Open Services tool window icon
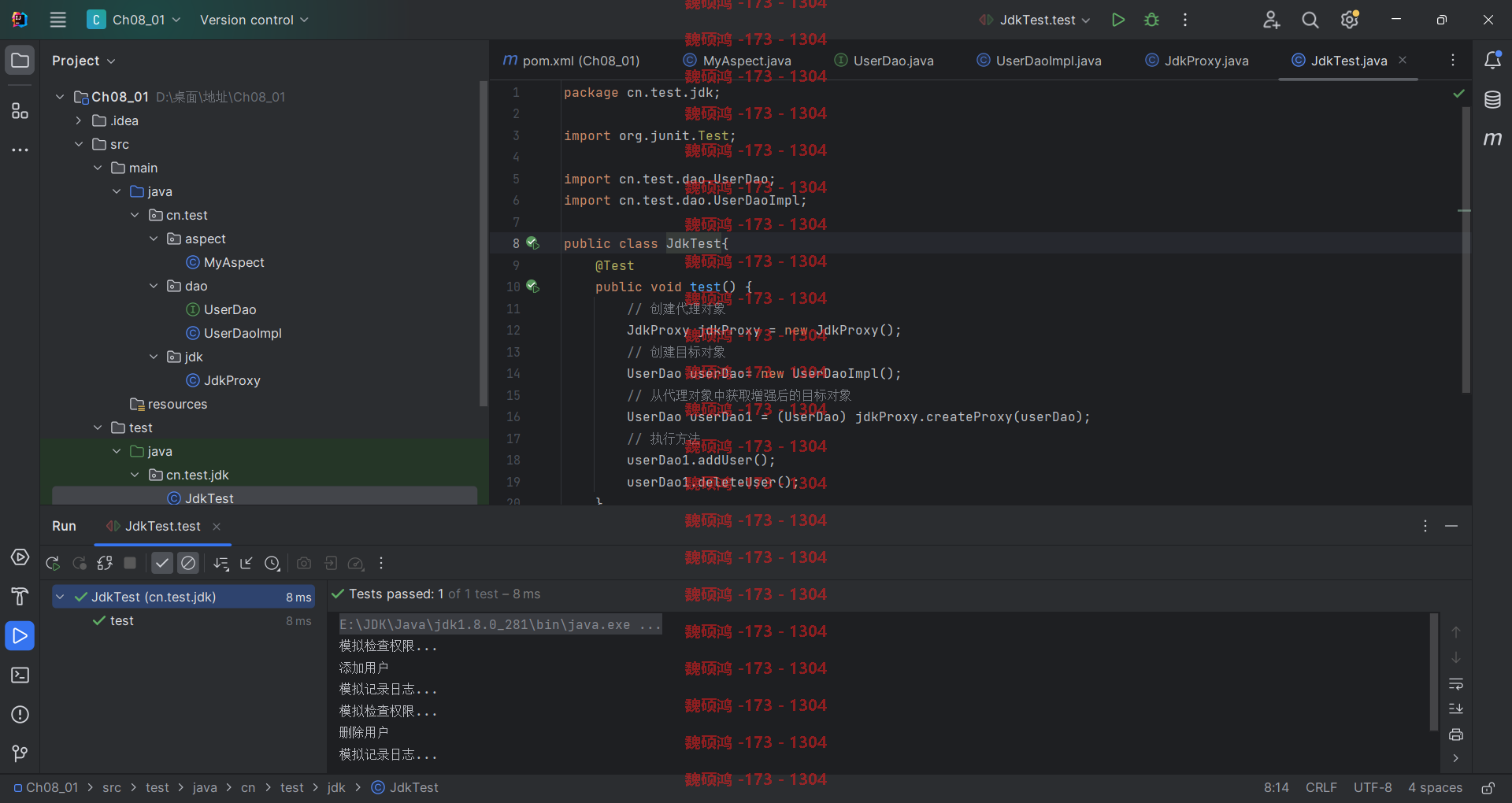The image size is (1512, 803). click(x=20, y=557)
